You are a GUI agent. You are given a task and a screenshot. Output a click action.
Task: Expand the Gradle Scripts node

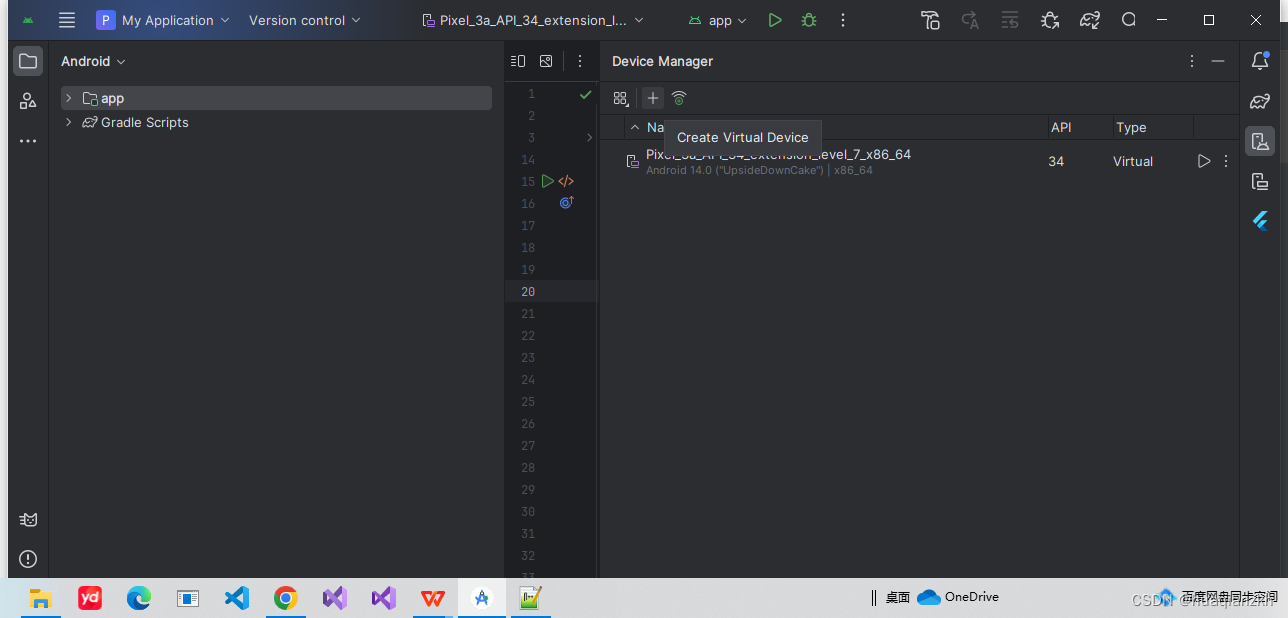tap(68, 122)
